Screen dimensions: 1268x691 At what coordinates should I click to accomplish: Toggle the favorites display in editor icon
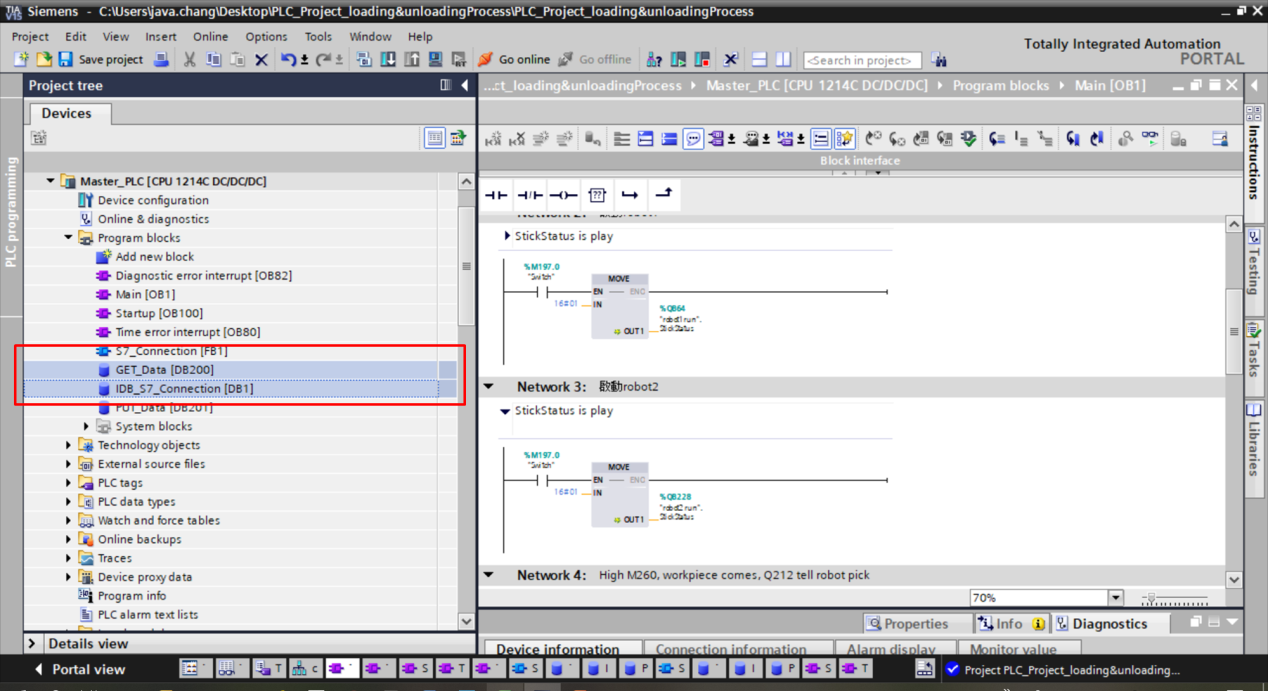coord(844,139)
